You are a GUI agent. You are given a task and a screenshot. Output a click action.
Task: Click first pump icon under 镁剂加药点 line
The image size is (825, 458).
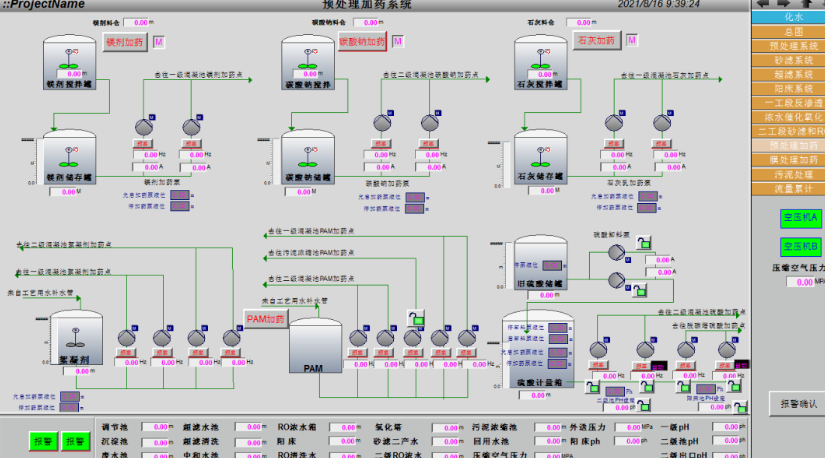tap(144, 124)
